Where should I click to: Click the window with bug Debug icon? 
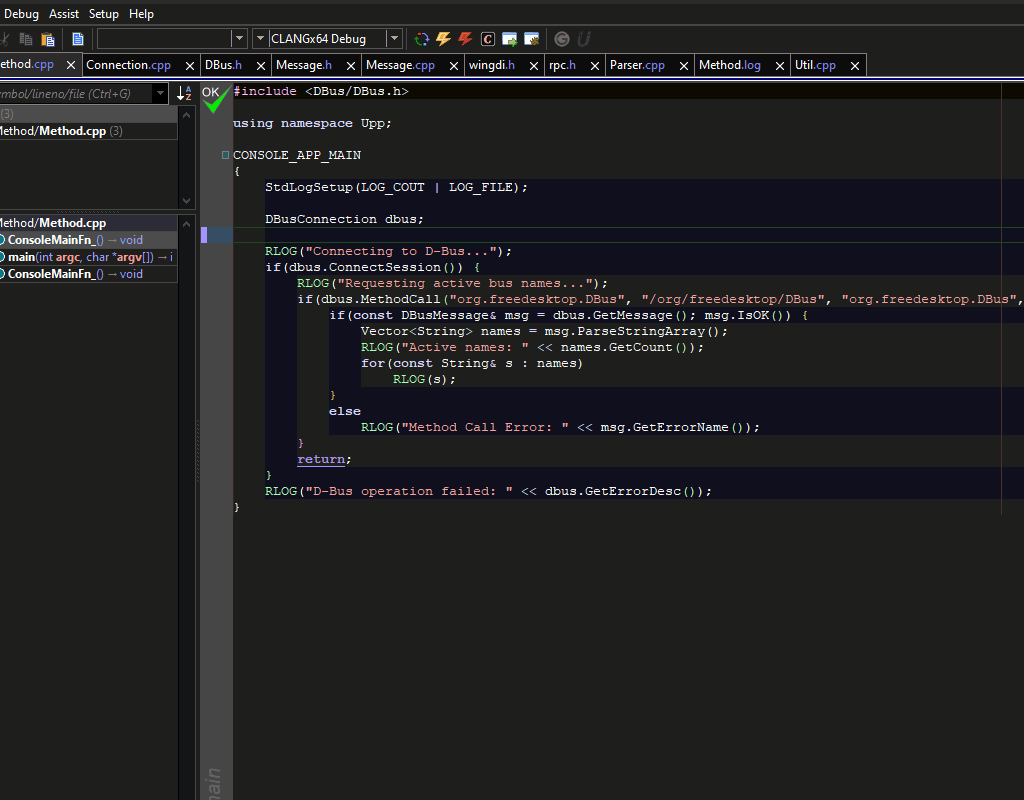(532, 39)
